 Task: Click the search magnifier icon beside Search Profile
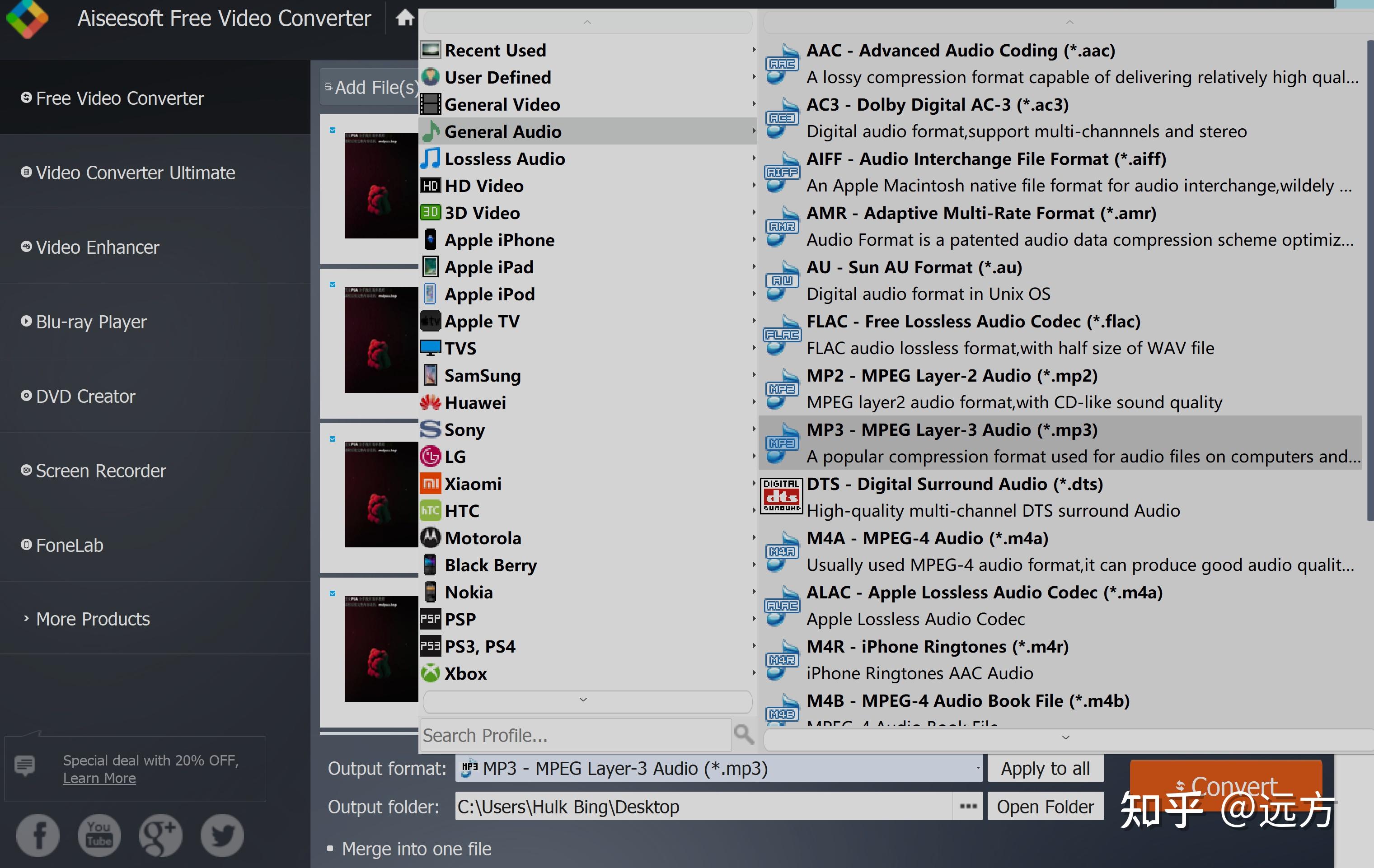tap(744, 735)
